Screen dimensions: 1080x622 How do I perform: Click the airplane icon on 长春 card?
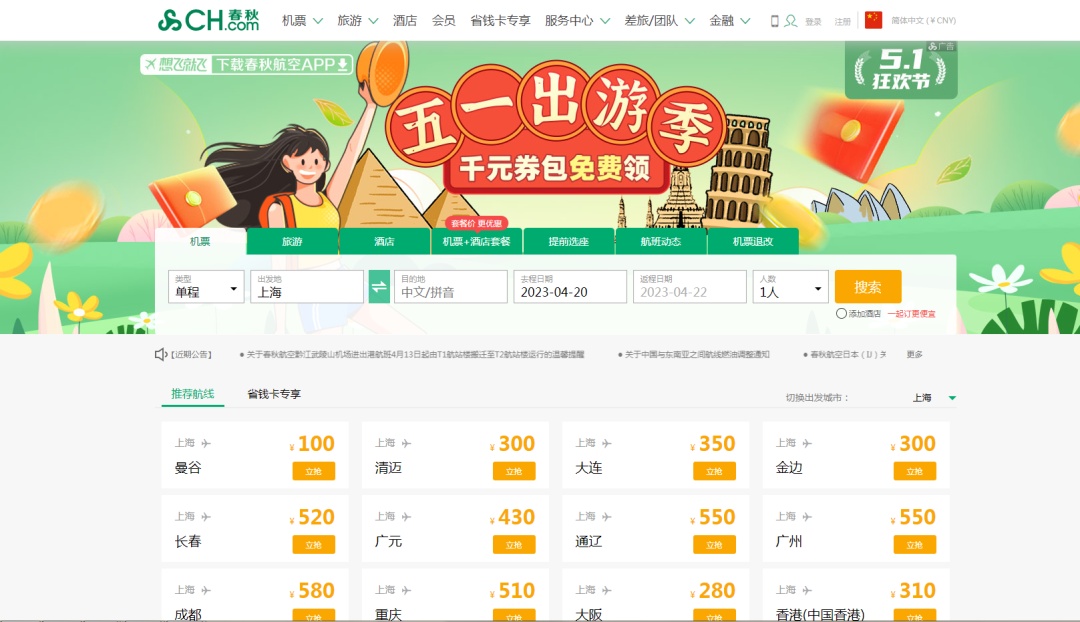[206, 517]
